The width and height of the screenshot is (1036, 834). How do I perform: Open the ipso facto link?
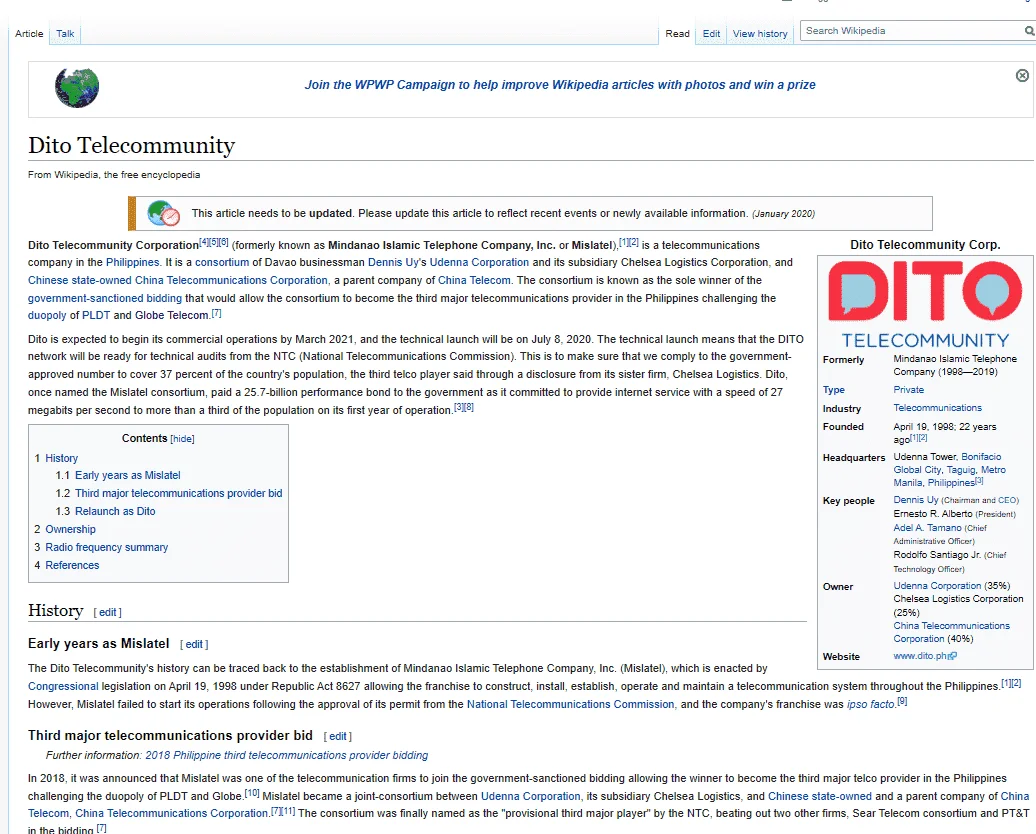870,704
